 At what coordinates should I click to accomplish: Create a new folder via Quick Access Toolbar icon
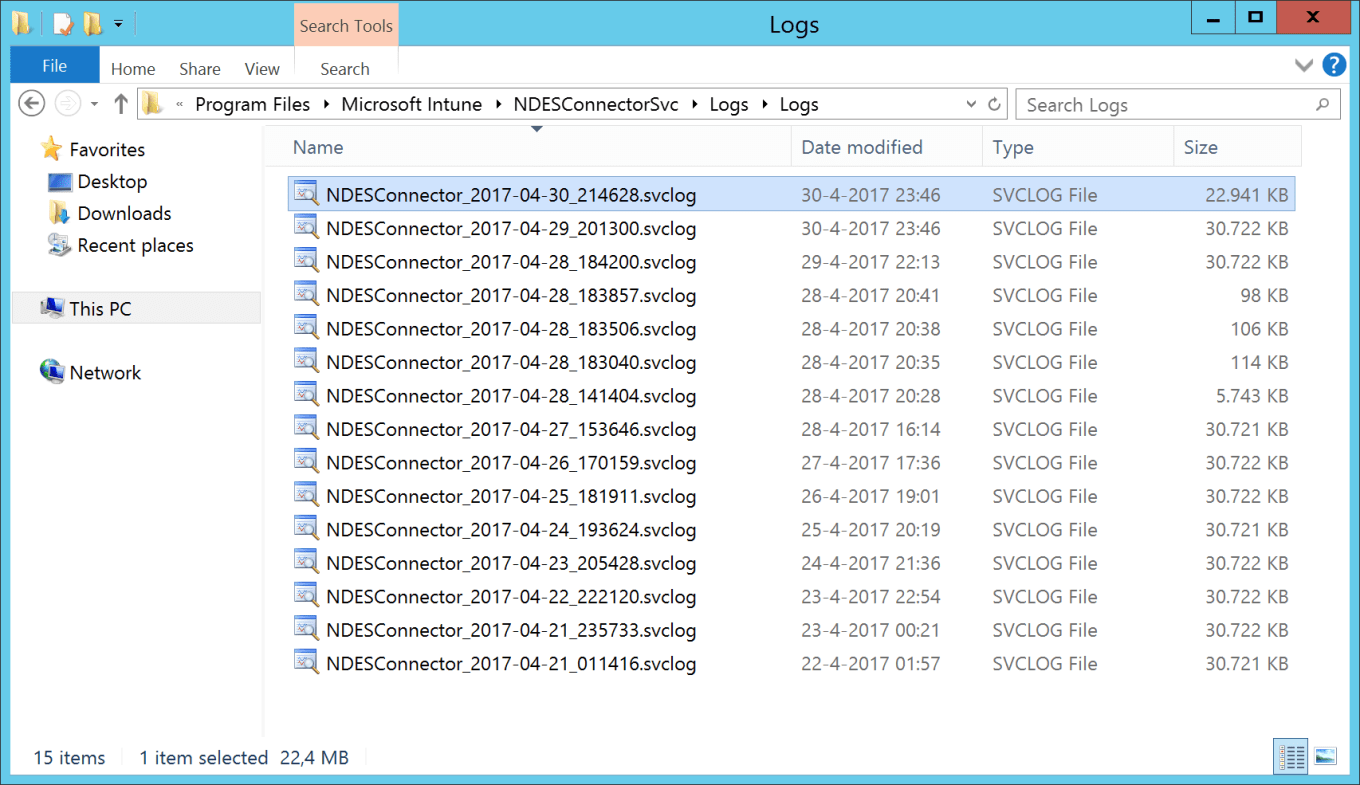pos(89,17)
